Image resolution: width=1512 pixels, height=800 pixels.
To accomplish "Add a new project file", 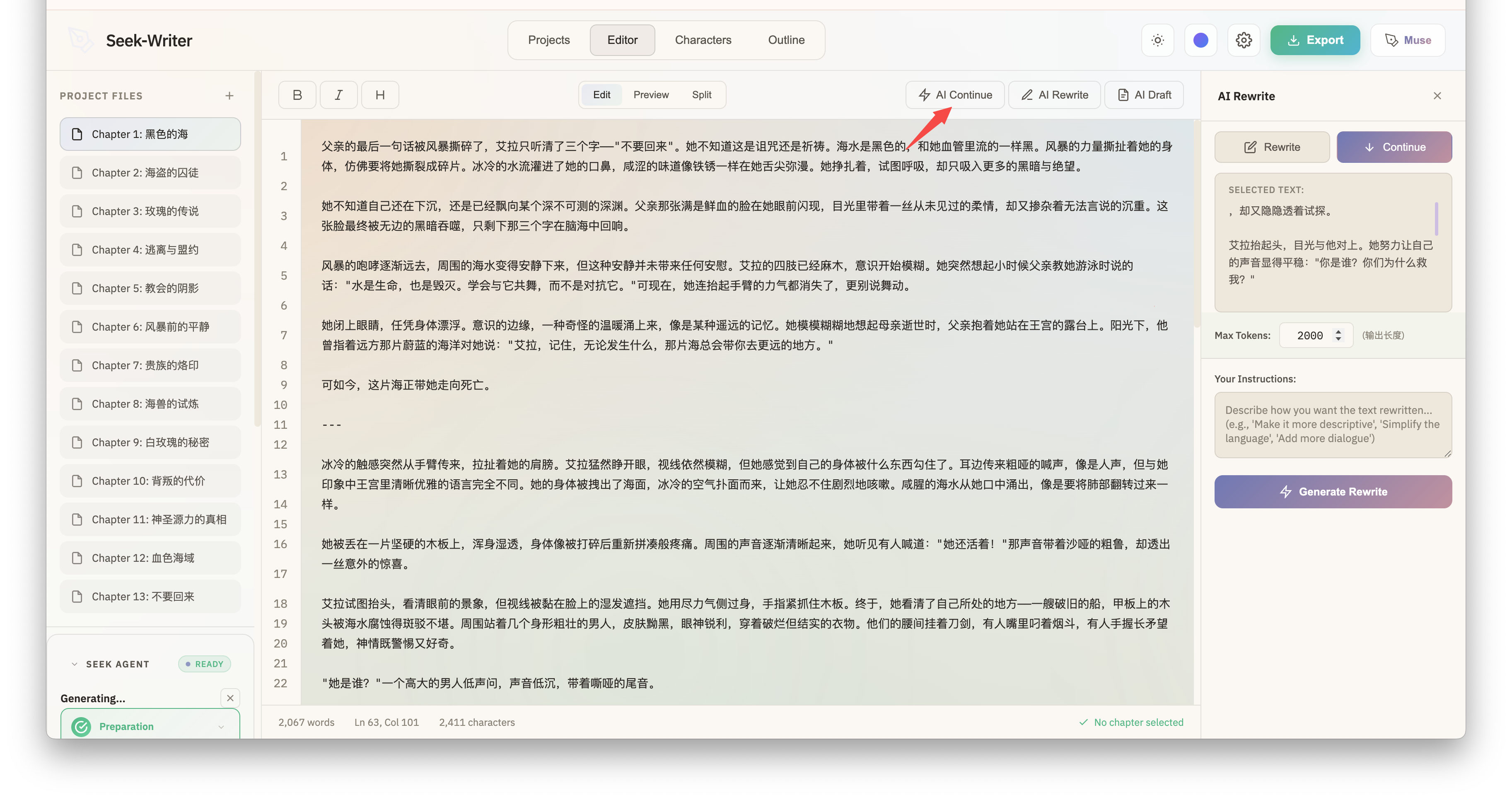I will (229, 96).
